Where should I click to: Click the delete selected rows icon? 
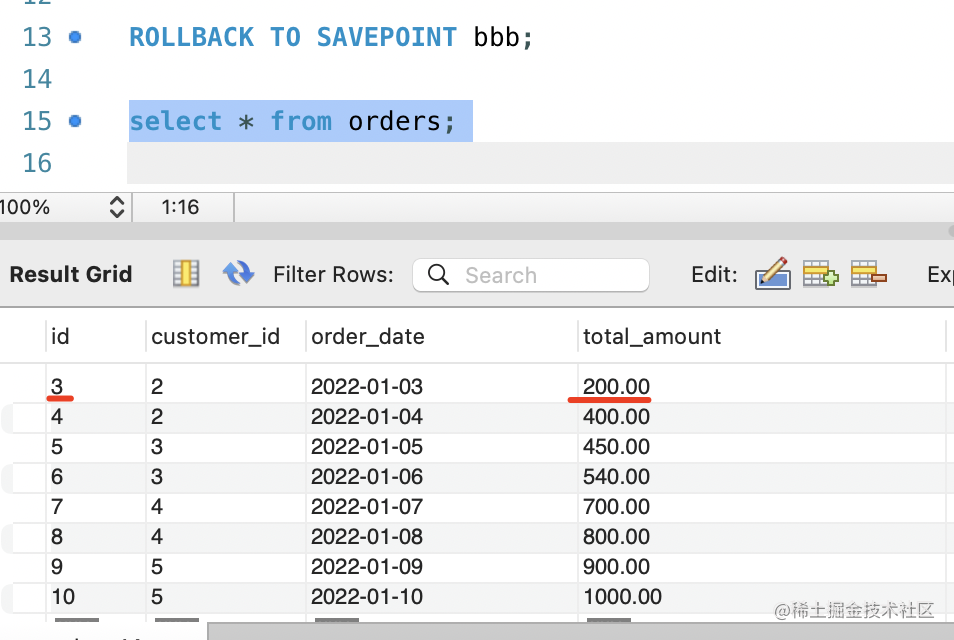tap(868, 274)
